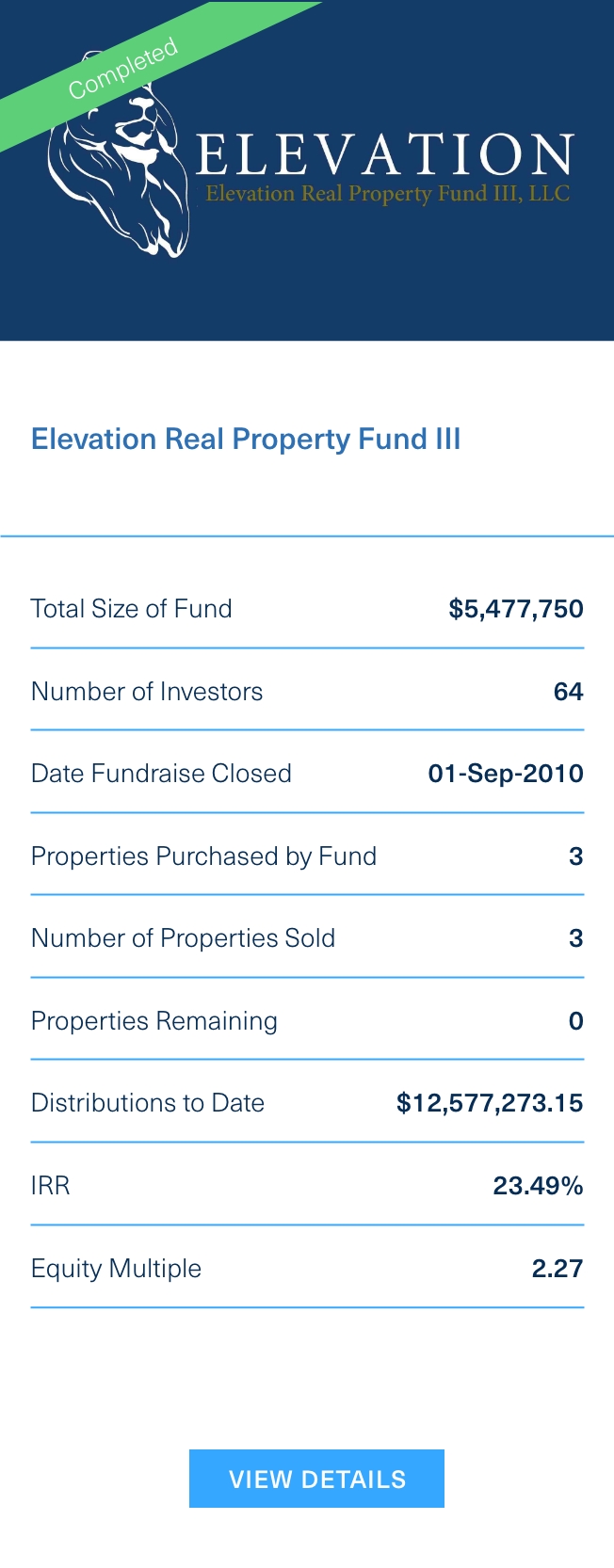Screen dimensions: 614x1568
Task: Open the Elevation Real Property Fund III title link
Action: pyautogui.click(x=246, y=440)
